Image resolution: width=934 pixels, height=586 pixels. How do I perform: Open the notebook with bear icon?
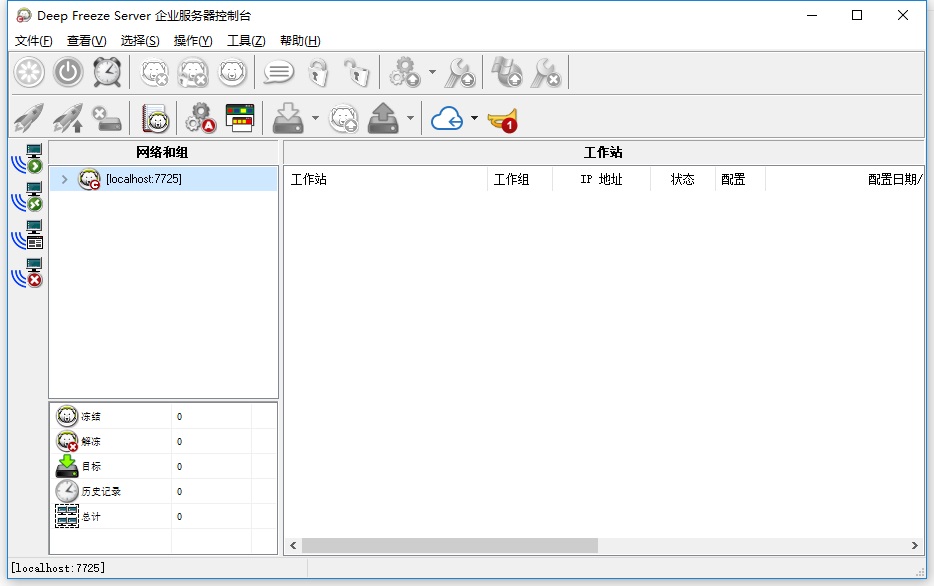(155, 118)
